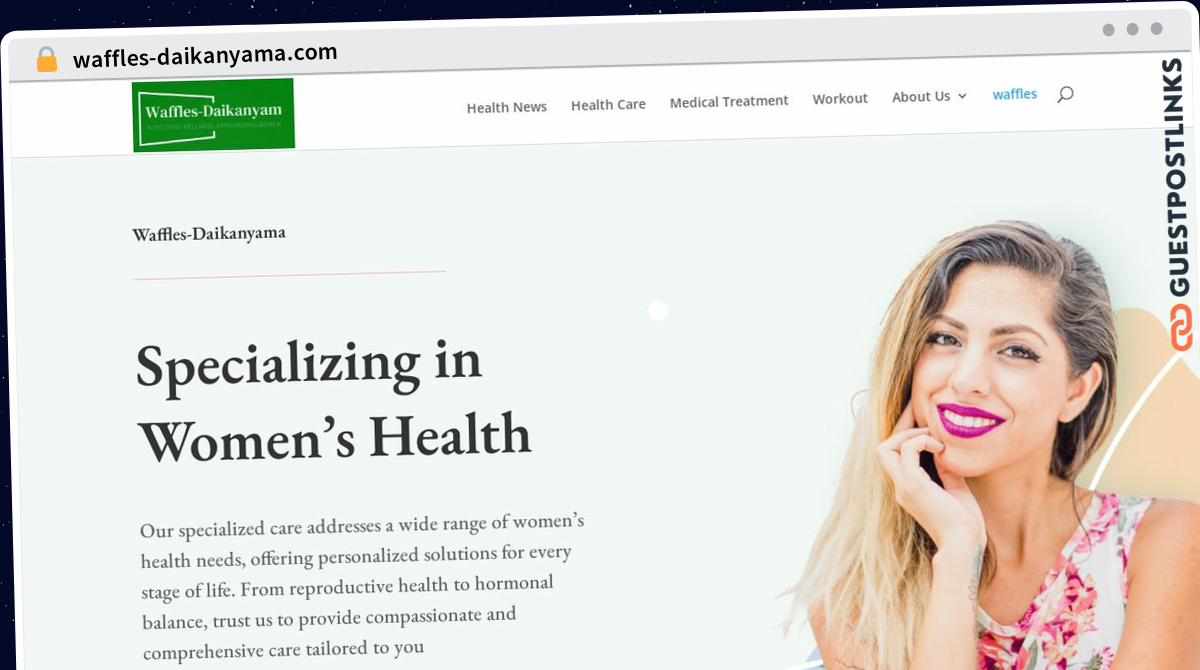The height and width of the screenshot is (670, 1200).
Task: Open the Workout nav link
Action: tap(840, 98)
